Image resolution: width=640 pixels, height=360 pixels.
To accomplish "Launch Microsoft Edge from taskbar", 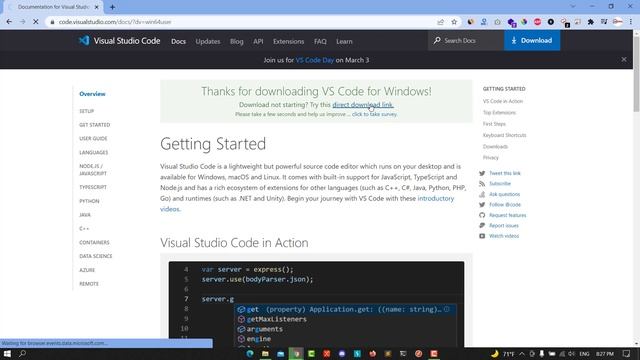I will coord(250,353).
